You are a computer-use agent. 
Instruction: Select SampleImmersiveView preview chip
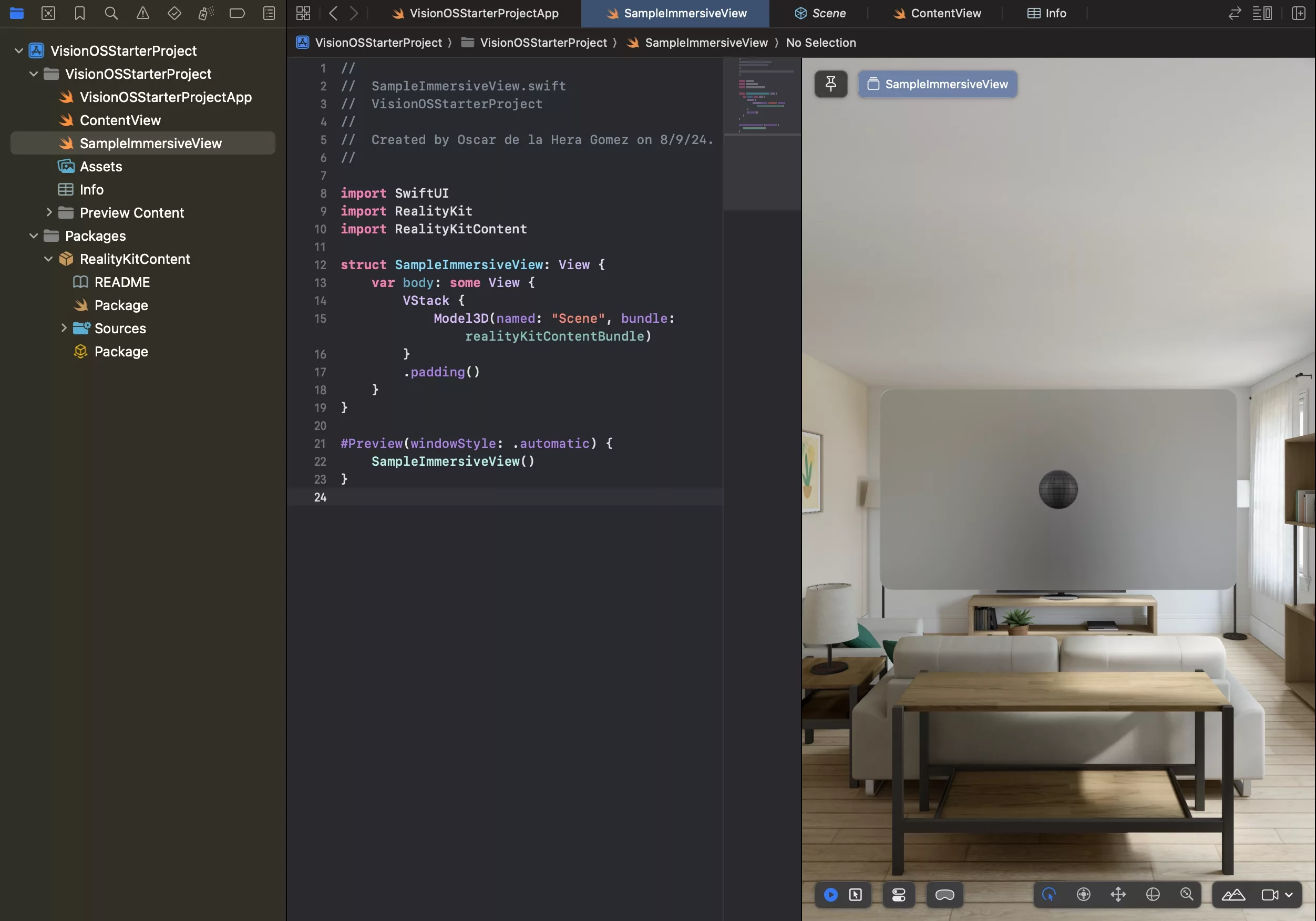tap(937, 84)
